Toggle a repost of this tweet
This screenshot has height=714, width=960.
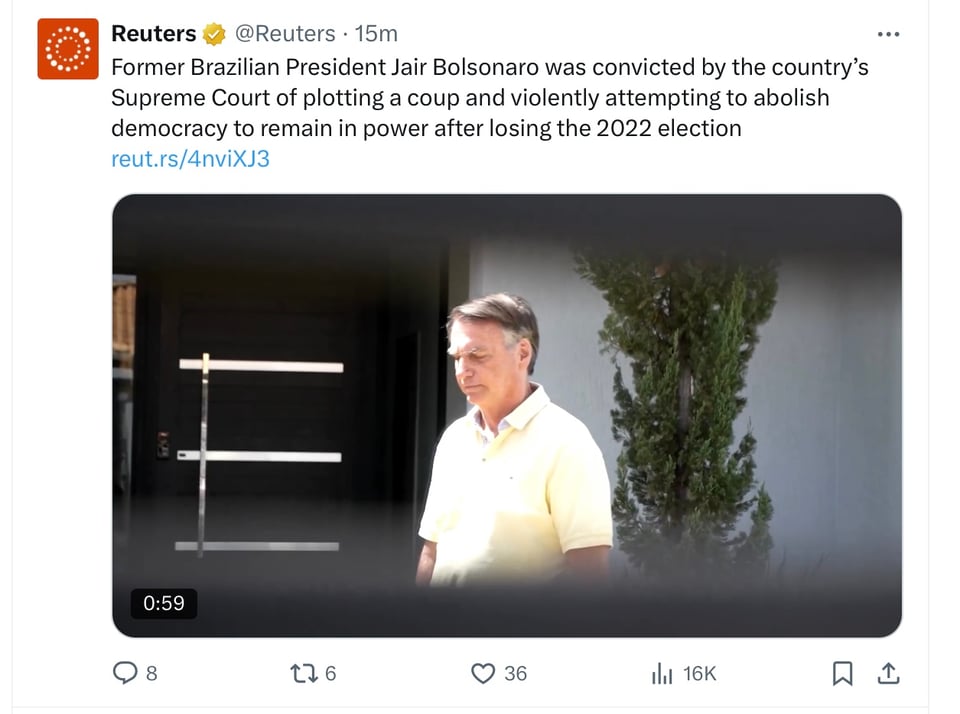click(297, 673)
